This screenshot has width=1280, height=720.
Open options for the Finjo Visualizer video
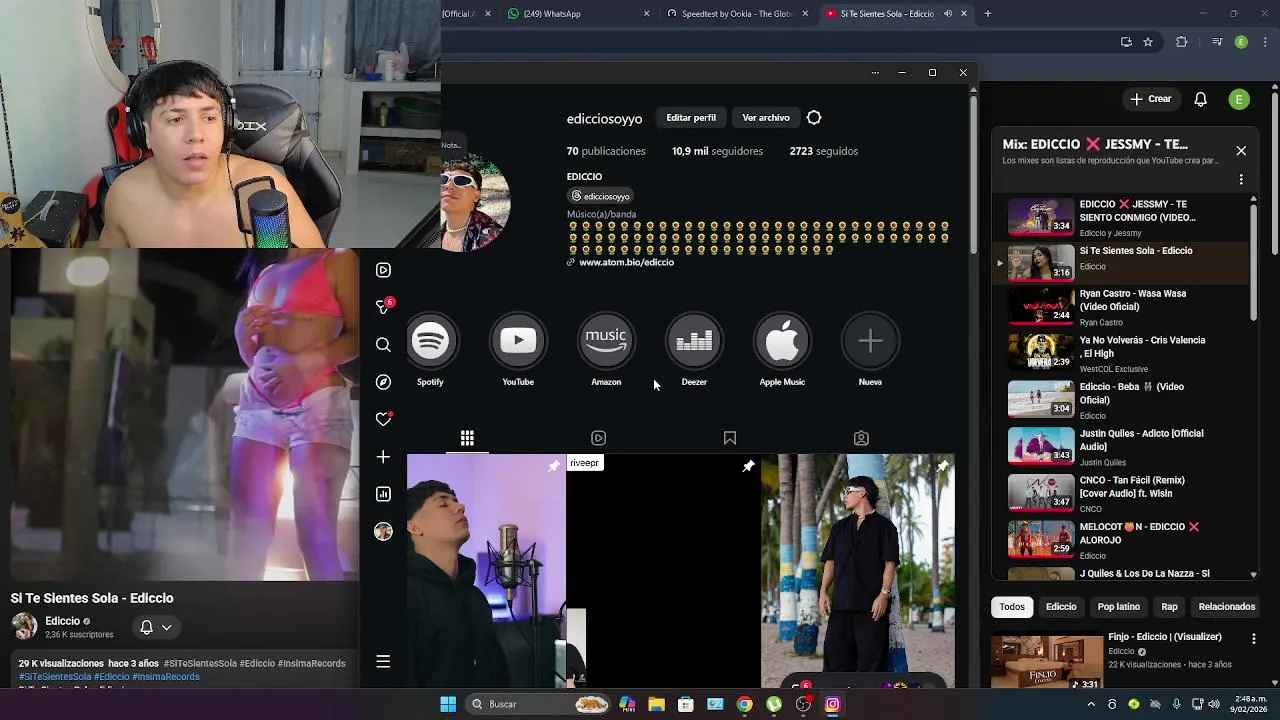pos(1254,638)
